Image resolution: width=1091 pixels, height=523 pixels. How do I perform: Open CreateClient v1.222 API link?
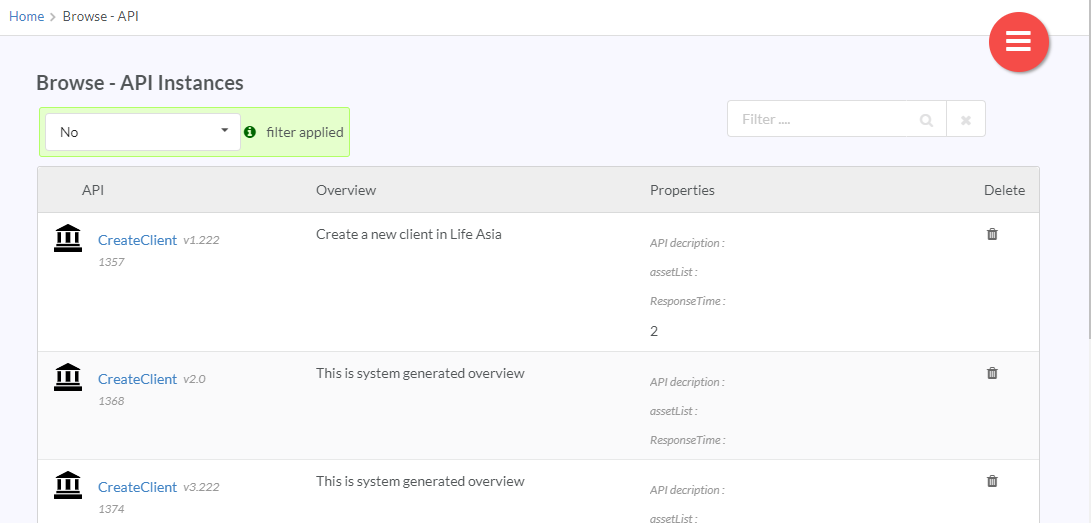click(137, 240)
